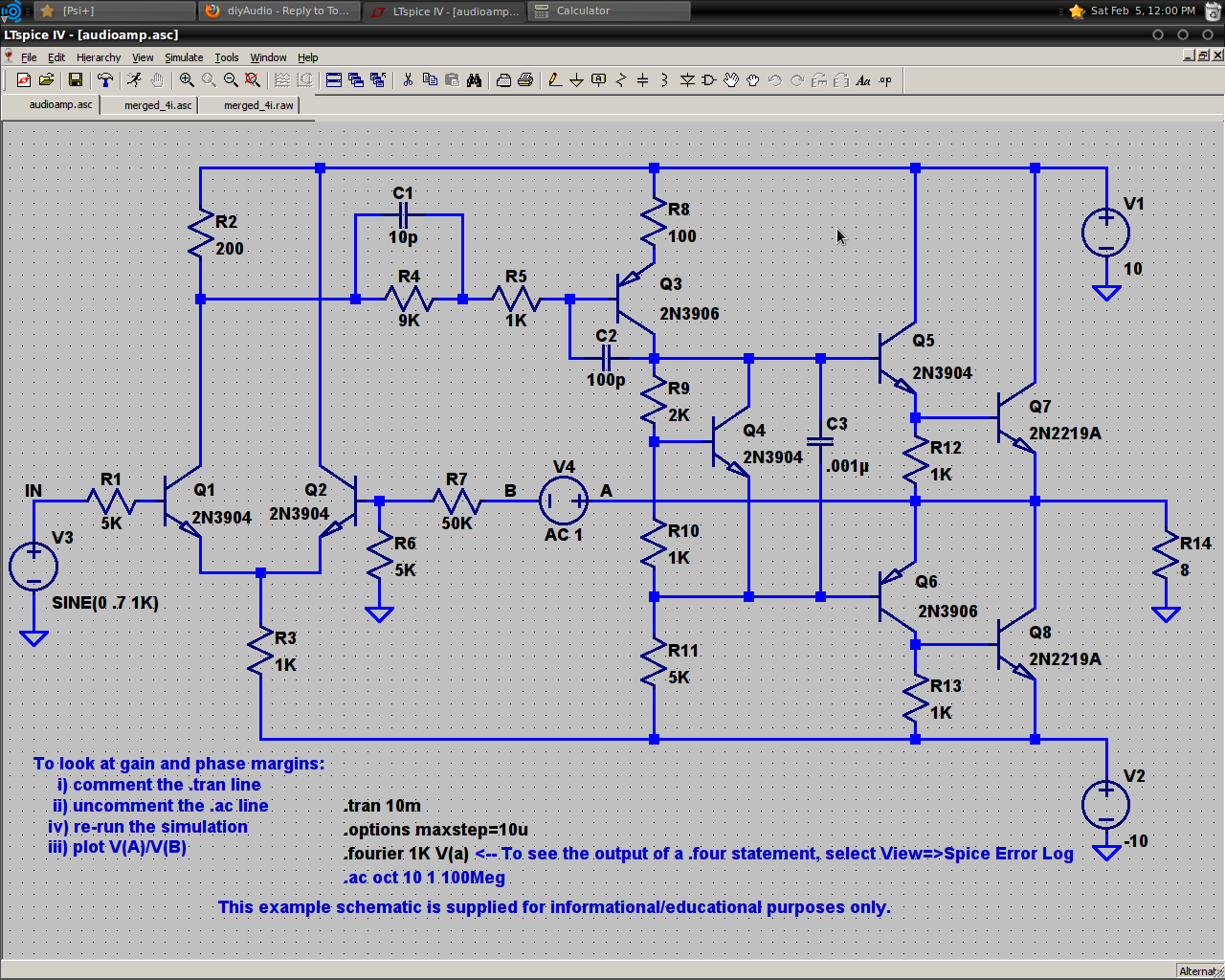Click LTspice IV taskbar button

coord(445,11)
